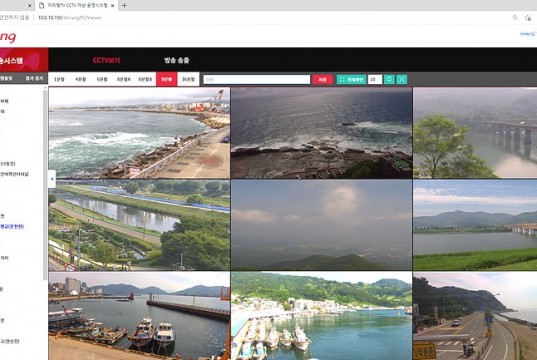Image resolution: width=537 pixels, height=360 pixels.
Task: Close the Arirang TV CCTV browser tab
Action: point(112,5)
